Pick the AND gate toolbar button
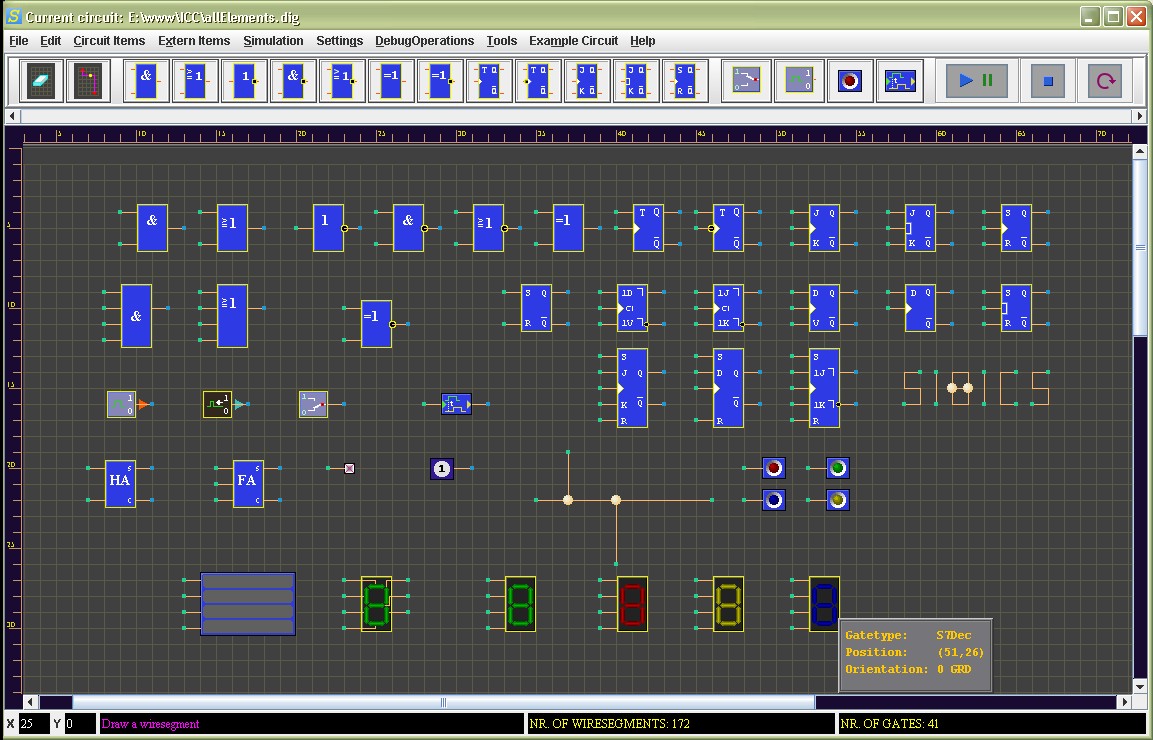The image size is (1153, 740). pos(146,81)
